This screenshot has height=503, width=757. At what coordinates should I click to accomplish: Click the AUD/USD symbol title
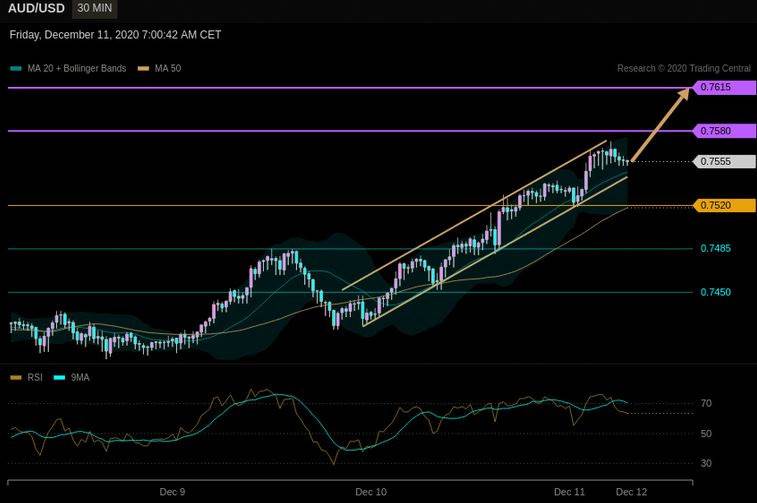[x=36, y=9]
